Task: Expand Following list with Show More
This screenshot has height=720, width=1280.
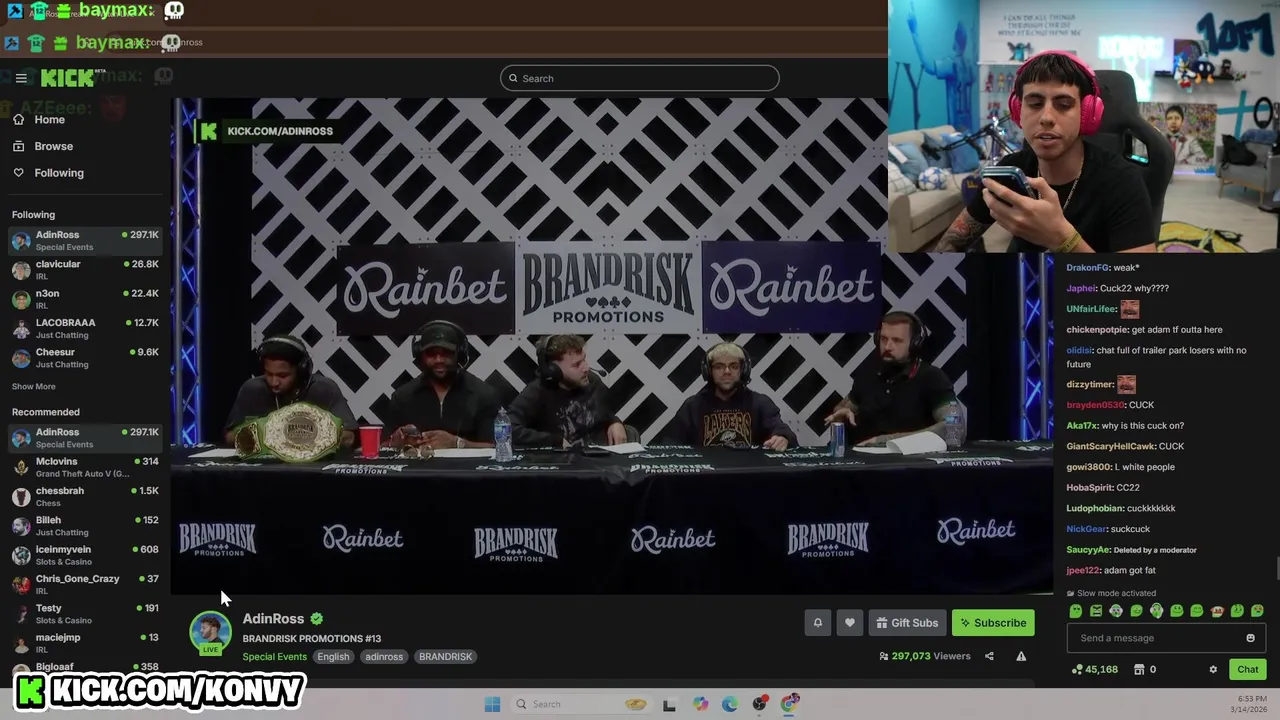Action: point(34,386)
